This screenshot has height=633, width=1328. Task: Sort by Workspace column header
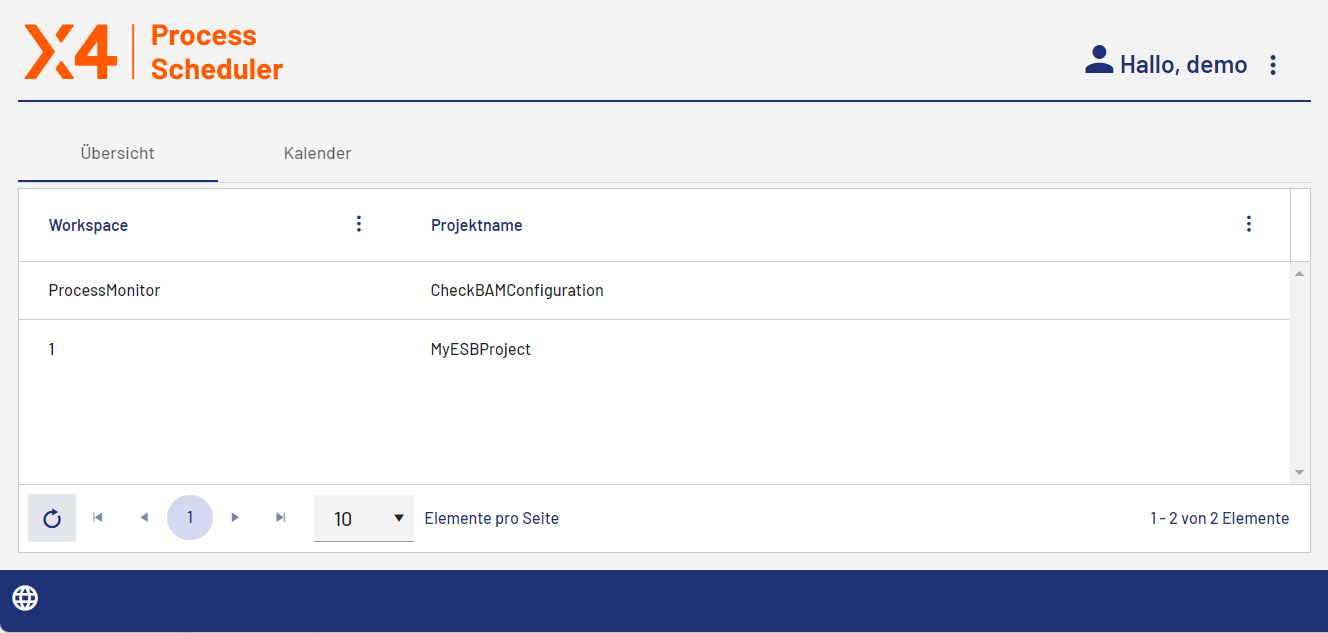[89, 225]
